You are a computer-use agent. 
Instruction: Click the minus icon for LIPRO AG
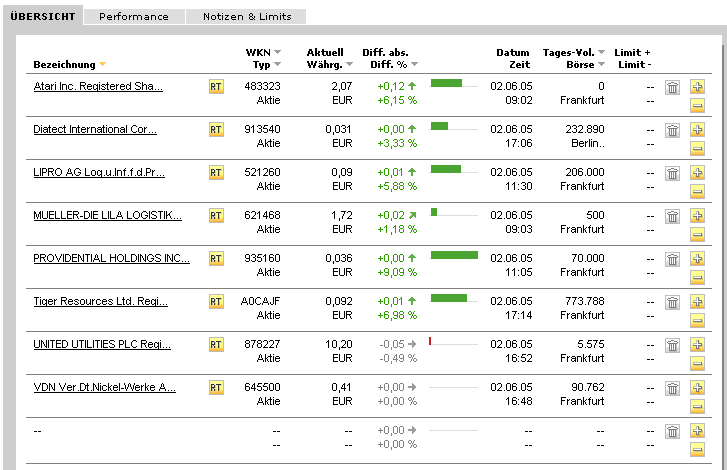pyautogui.click(x=697, y=191)
